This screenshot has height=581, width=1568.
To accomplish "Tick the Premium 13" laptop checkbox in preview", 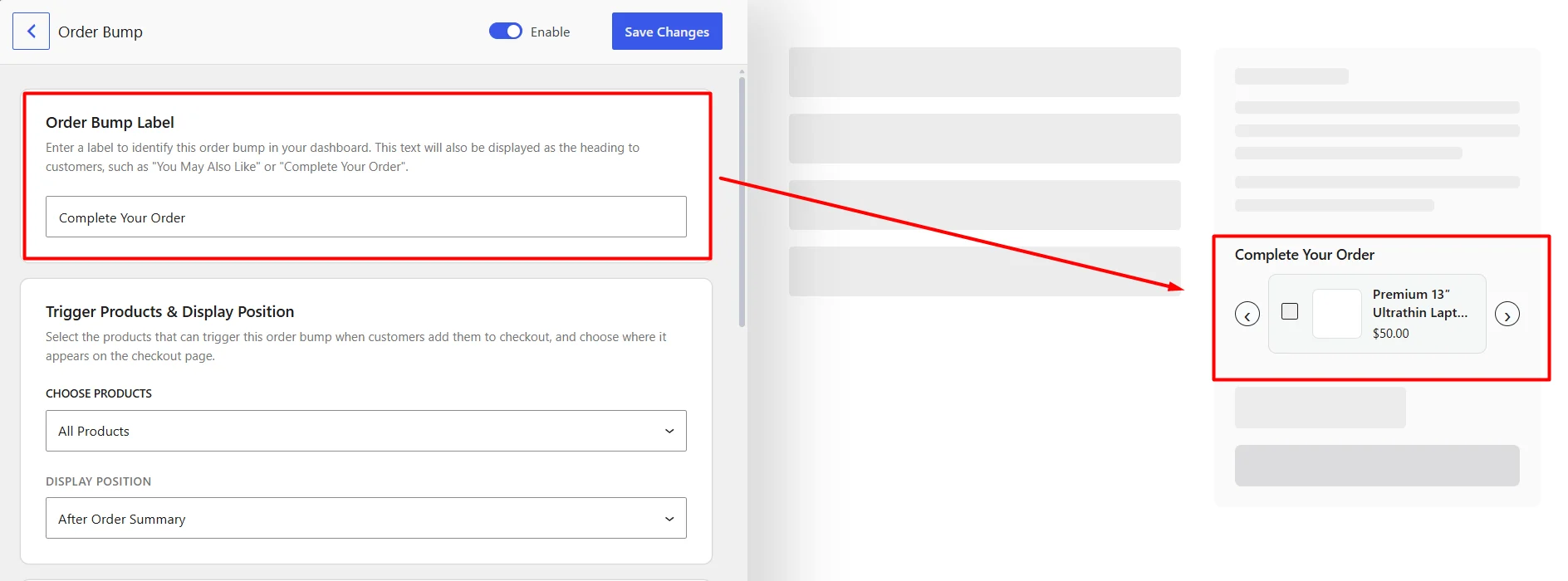I will [x=1290, y=311].
